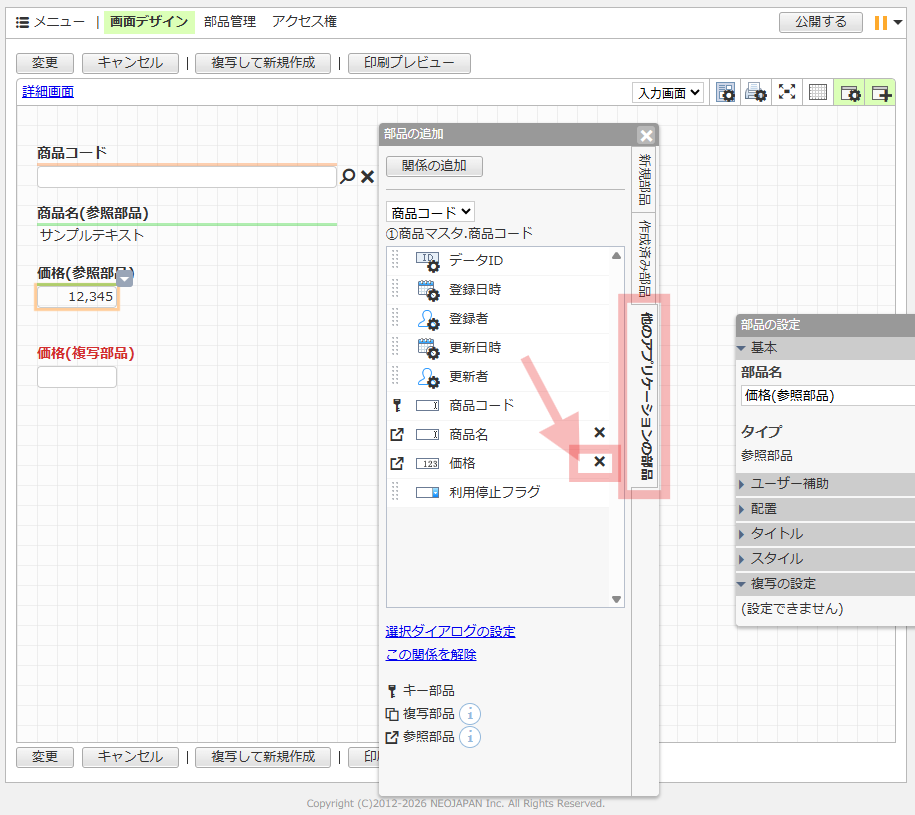Click the top 印刷プレビュー button
Viewport: 915px width, 815px height.
click(409, 63)
